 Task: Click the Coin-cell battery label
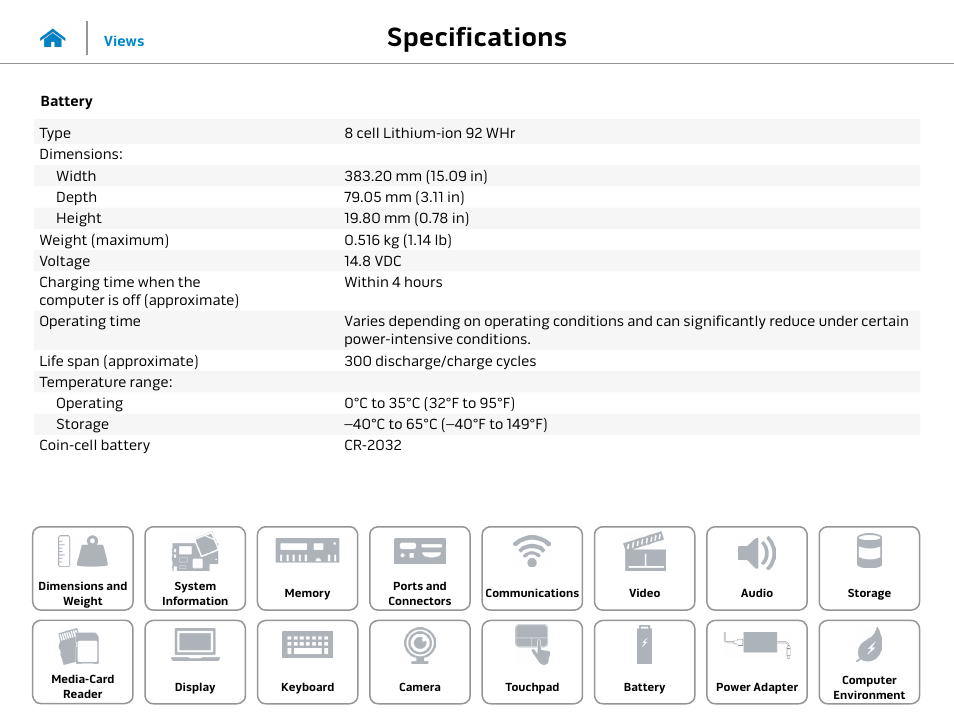pyautogui.click(x=94, y=445)
